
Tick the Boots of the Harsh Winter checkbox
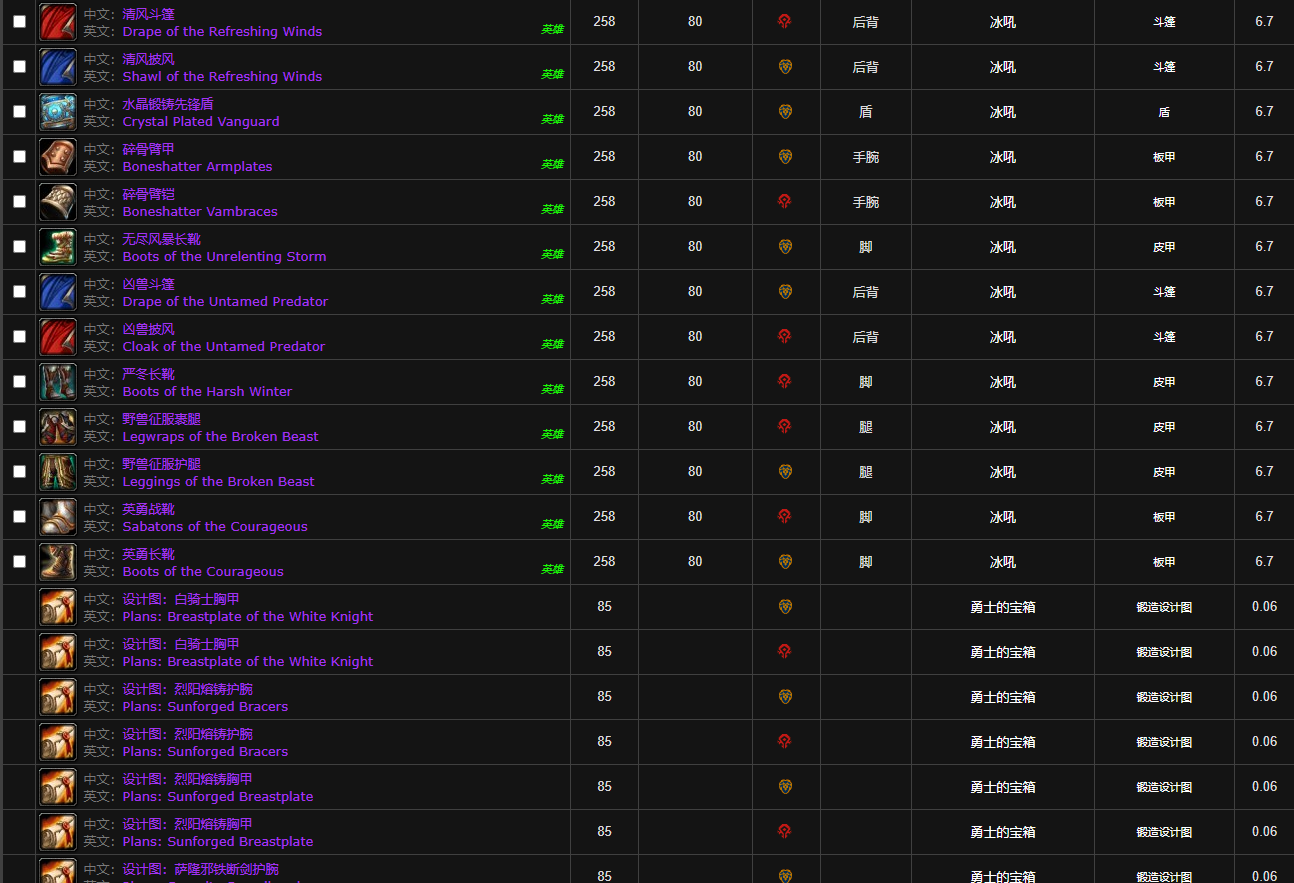19,382
